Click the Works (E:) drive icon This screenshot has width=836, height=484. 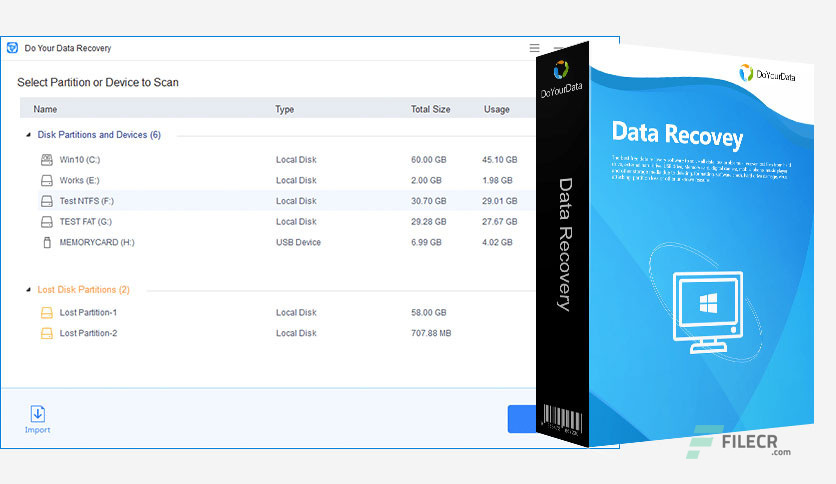[47, 180]
